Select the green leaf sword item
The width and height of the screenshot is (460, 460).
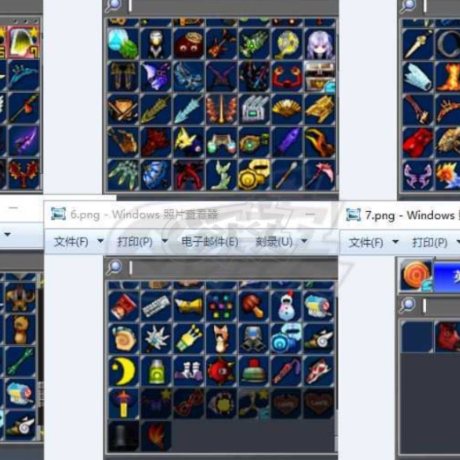pyautogui.click(x=156, y=109)
